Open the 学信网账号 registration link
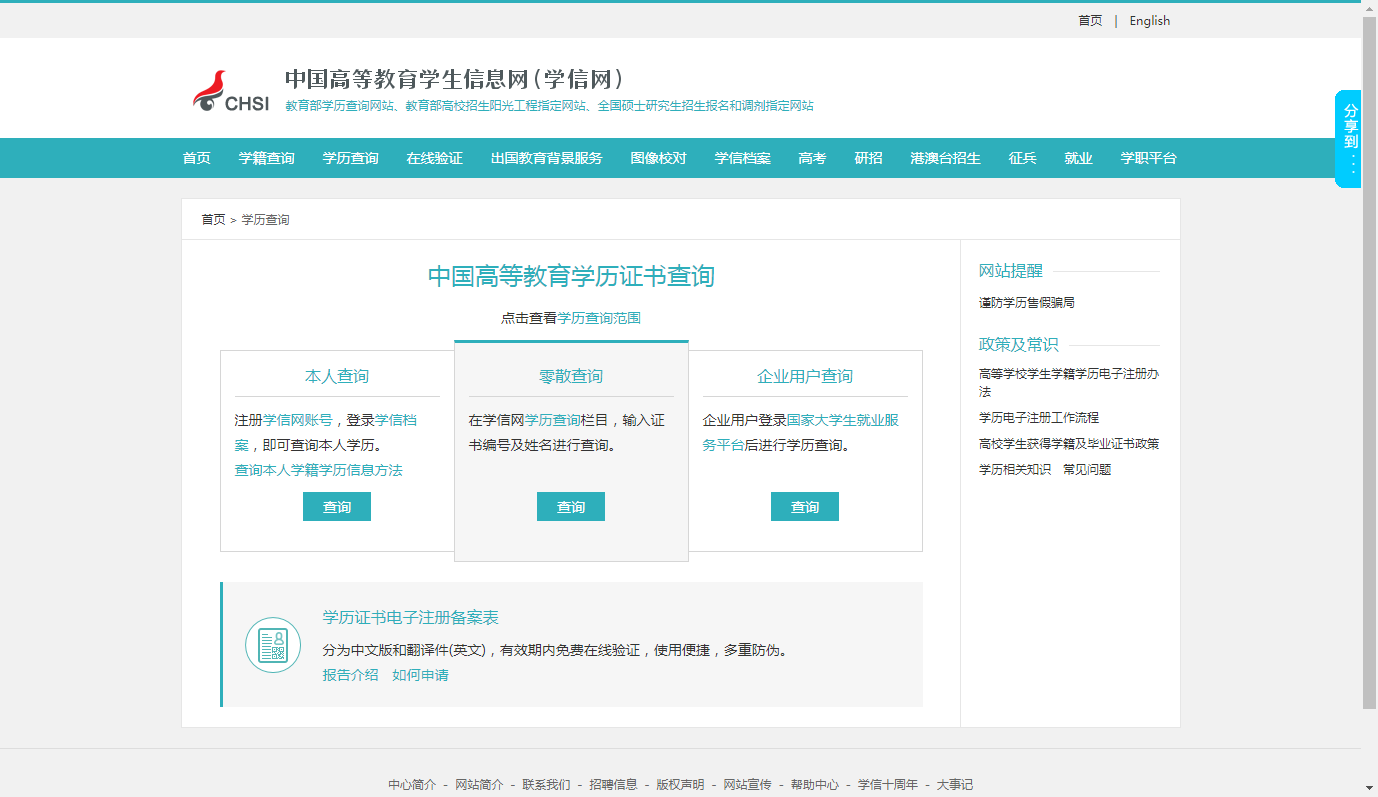Screen dimensions: 1378x797 click(x=298, y=420)
